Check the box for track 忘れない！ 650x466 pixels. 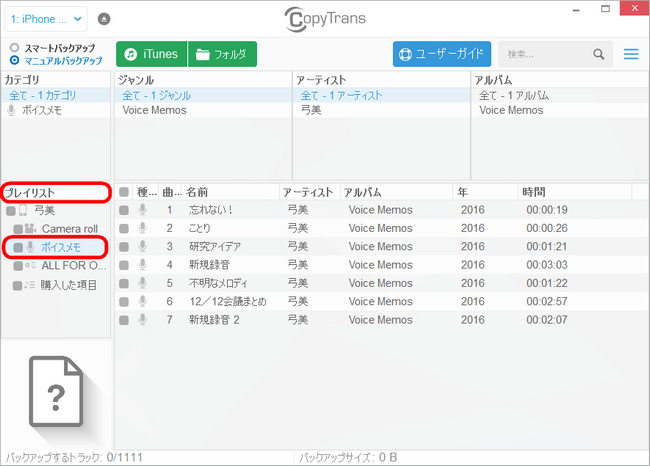tap(124, 210)
